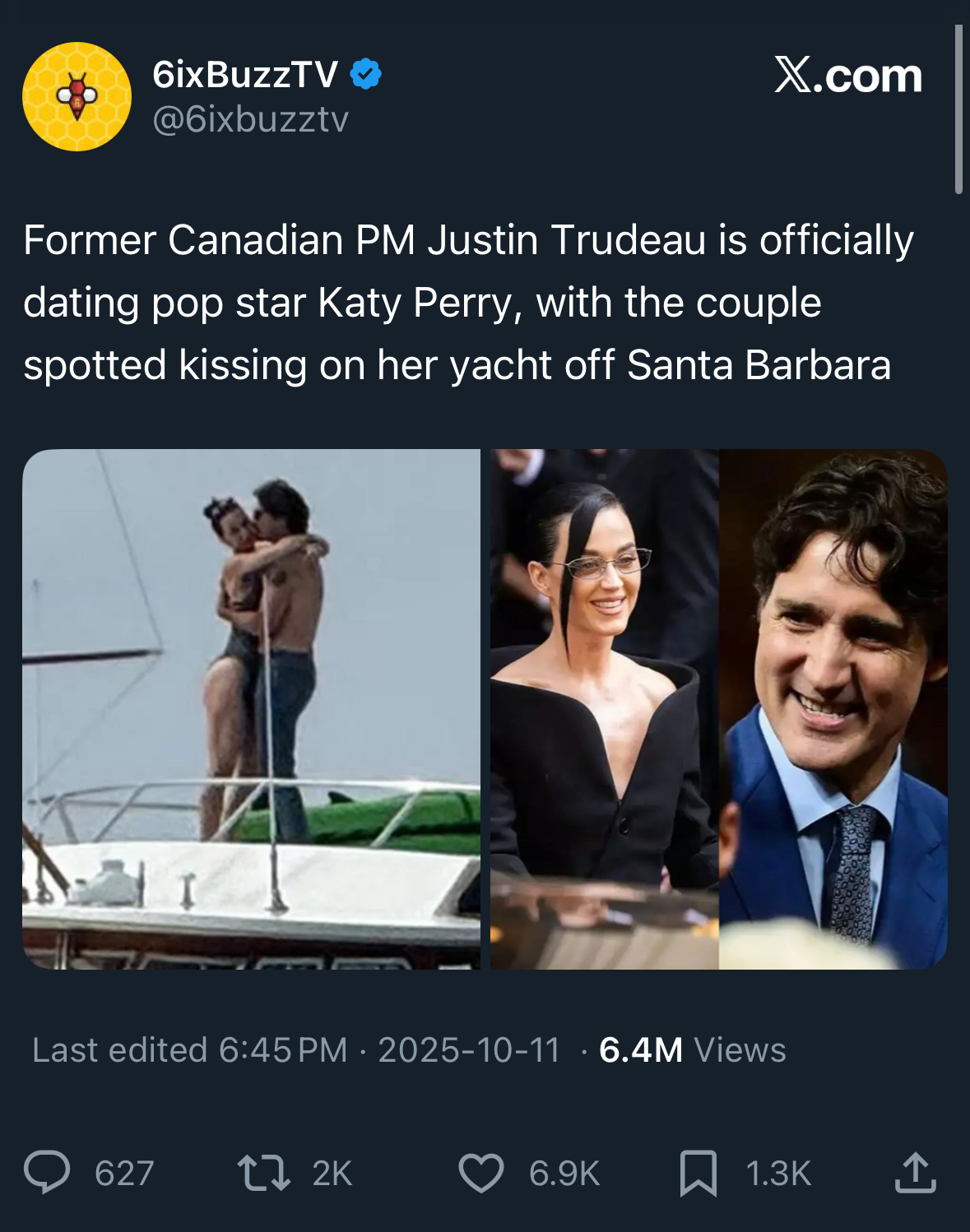970x1232 pixels.
Task: Bookmark this post using the bookmark icon
Action: tap(698, 1173)
